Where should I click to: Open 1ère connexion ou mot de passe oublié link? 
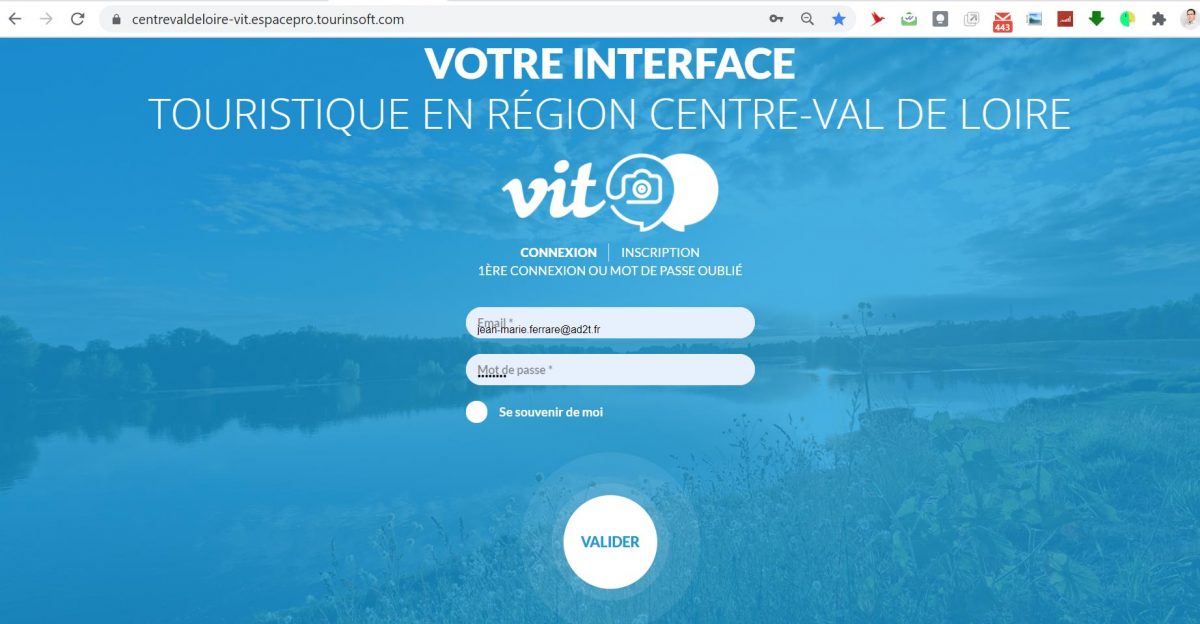pos(610,271)
